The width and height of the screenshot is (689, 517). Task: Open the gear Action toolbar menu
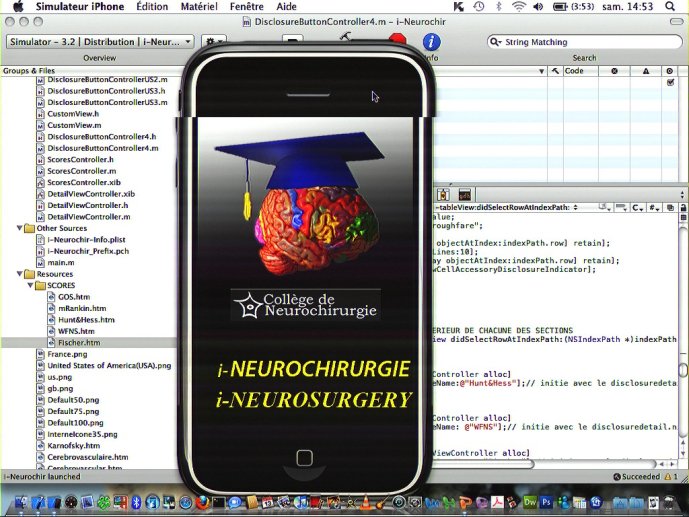coord(214,41)
